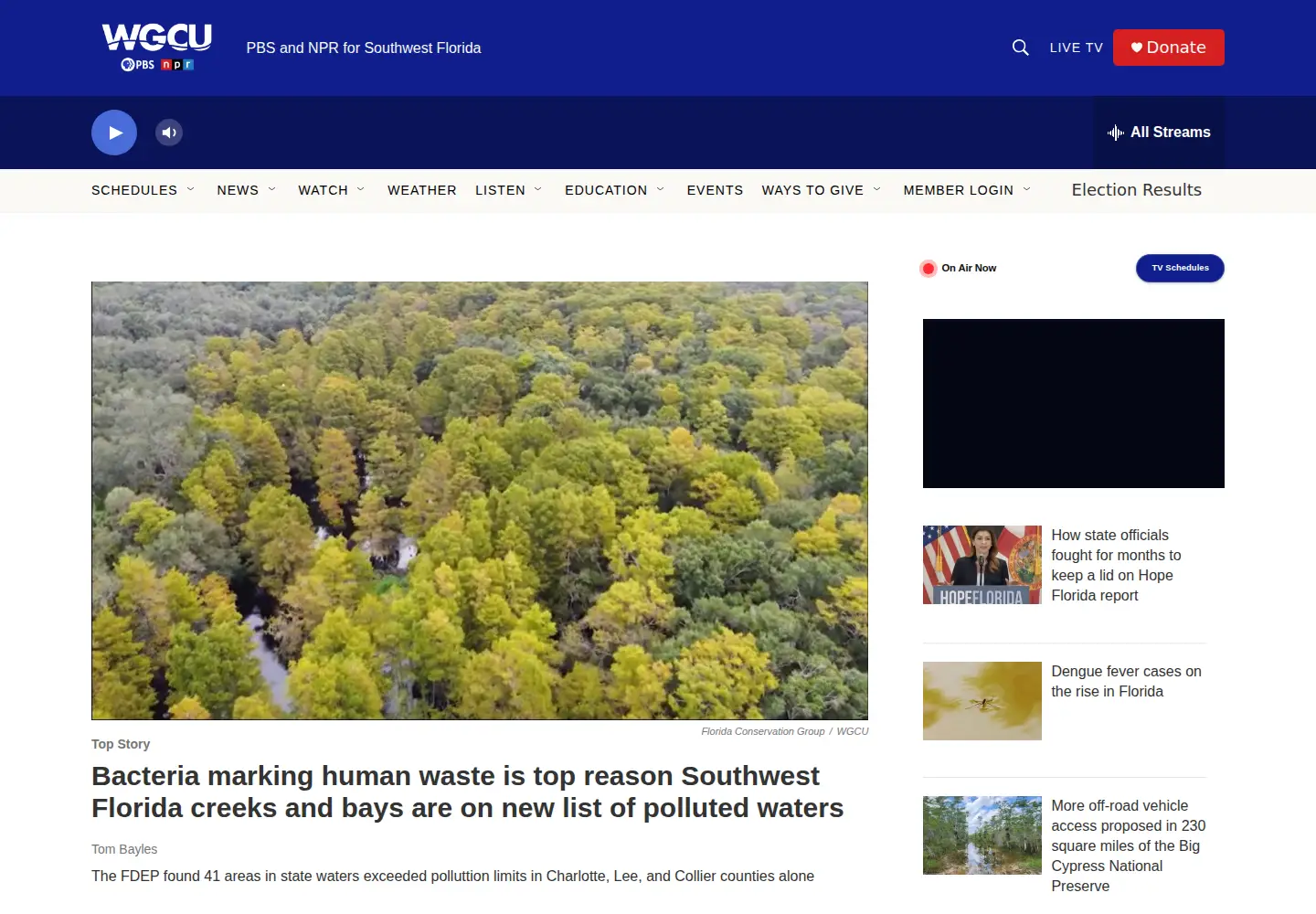Click the red Donate button
Screen dimensions: 1316x914
coord(1169,48)
